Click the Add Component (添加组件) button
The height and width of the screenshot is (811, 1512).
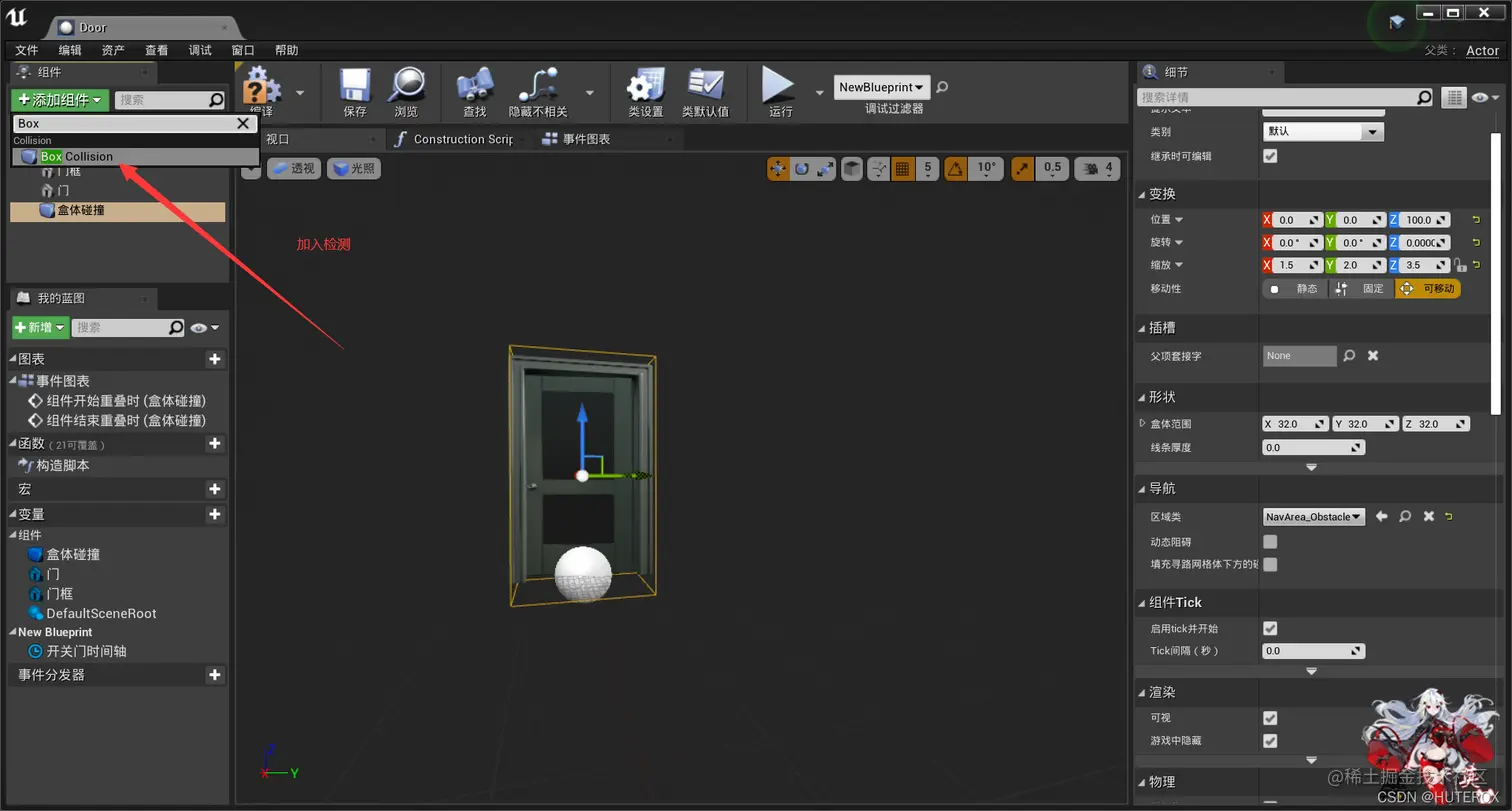coord(59,100)
